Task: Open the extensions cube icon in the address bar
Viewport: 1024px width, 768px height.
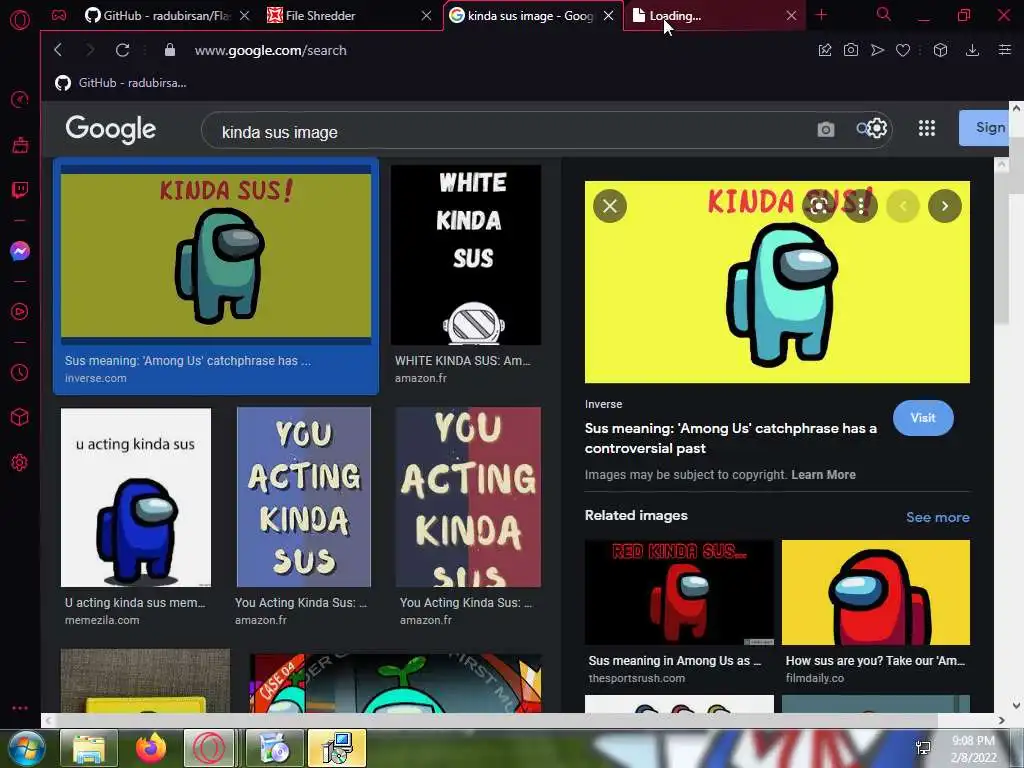Action: click(940, 50)
